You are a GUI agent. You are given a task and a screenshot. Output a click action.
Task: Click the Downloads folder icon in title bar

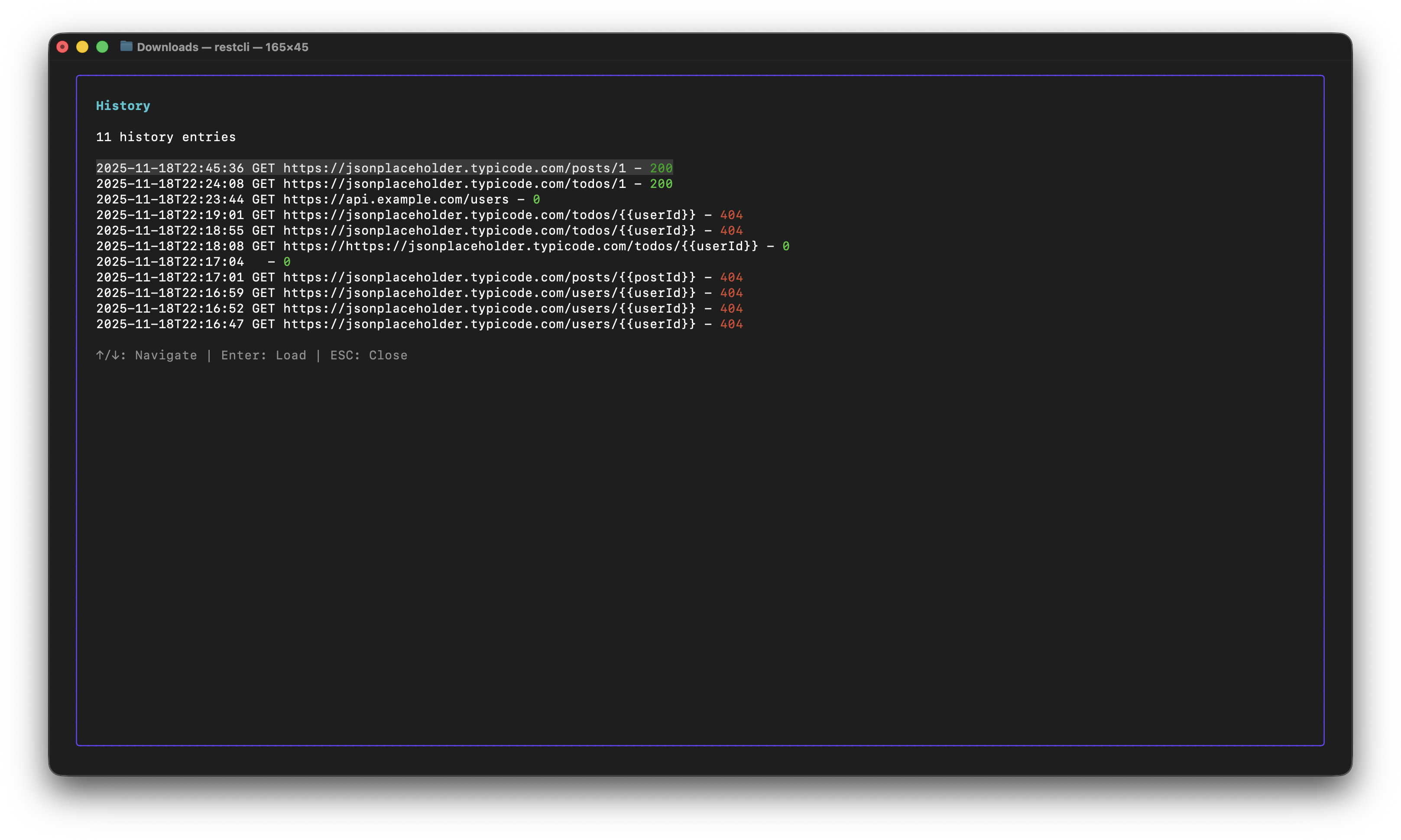126,46
